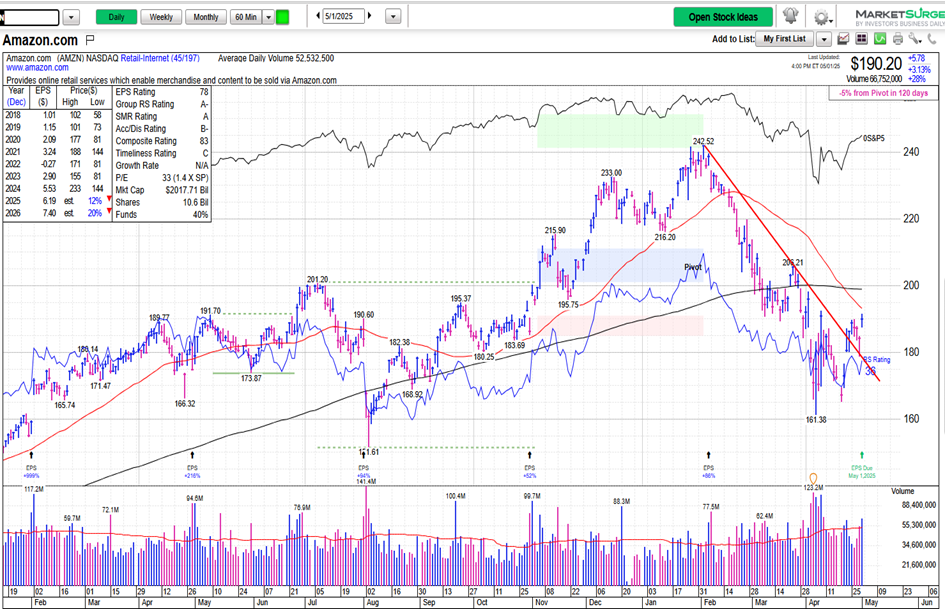Click the 'Group RS Rating' row label
This screenshot has height=609, width=945.
tap(145, 104)
